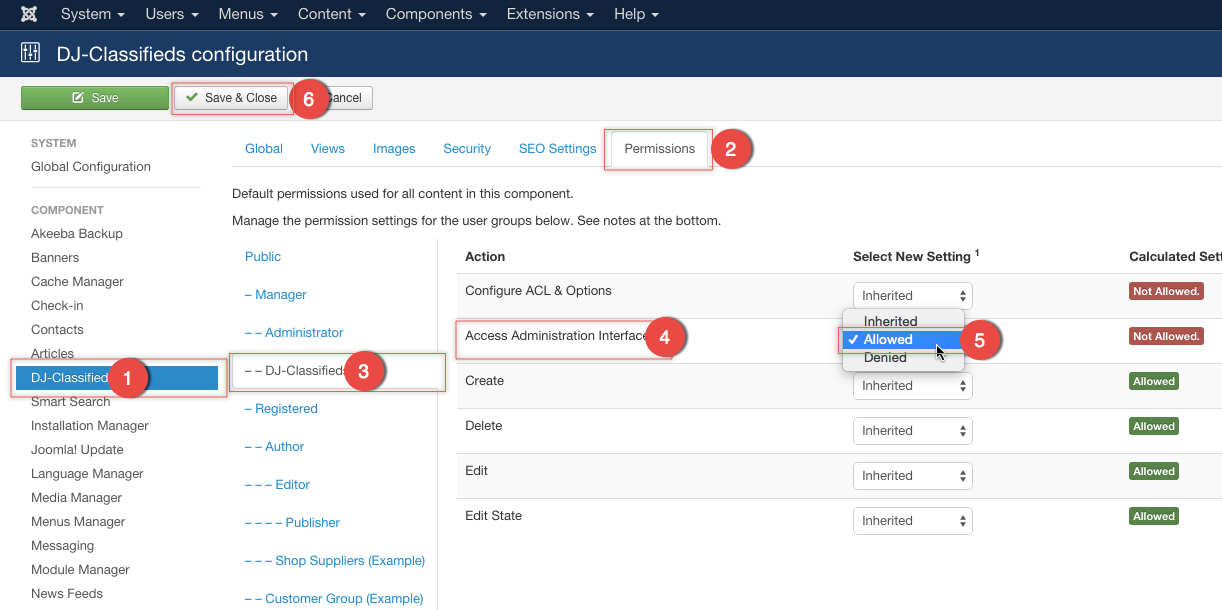Viewport: 1222px width, 610px height.
Task: Choose Denied option in open dropdown
Action: pos(904,358)
